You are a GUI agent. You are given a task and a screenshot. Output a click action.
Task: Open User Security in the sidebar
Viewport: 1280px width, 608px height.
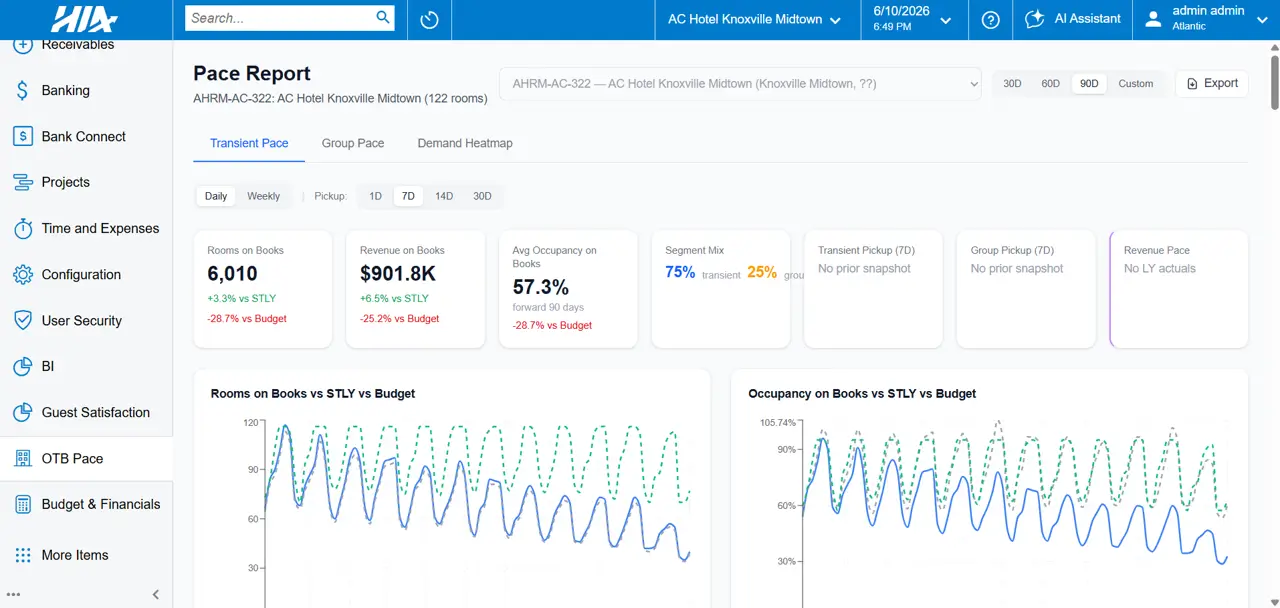click(86, 320)
